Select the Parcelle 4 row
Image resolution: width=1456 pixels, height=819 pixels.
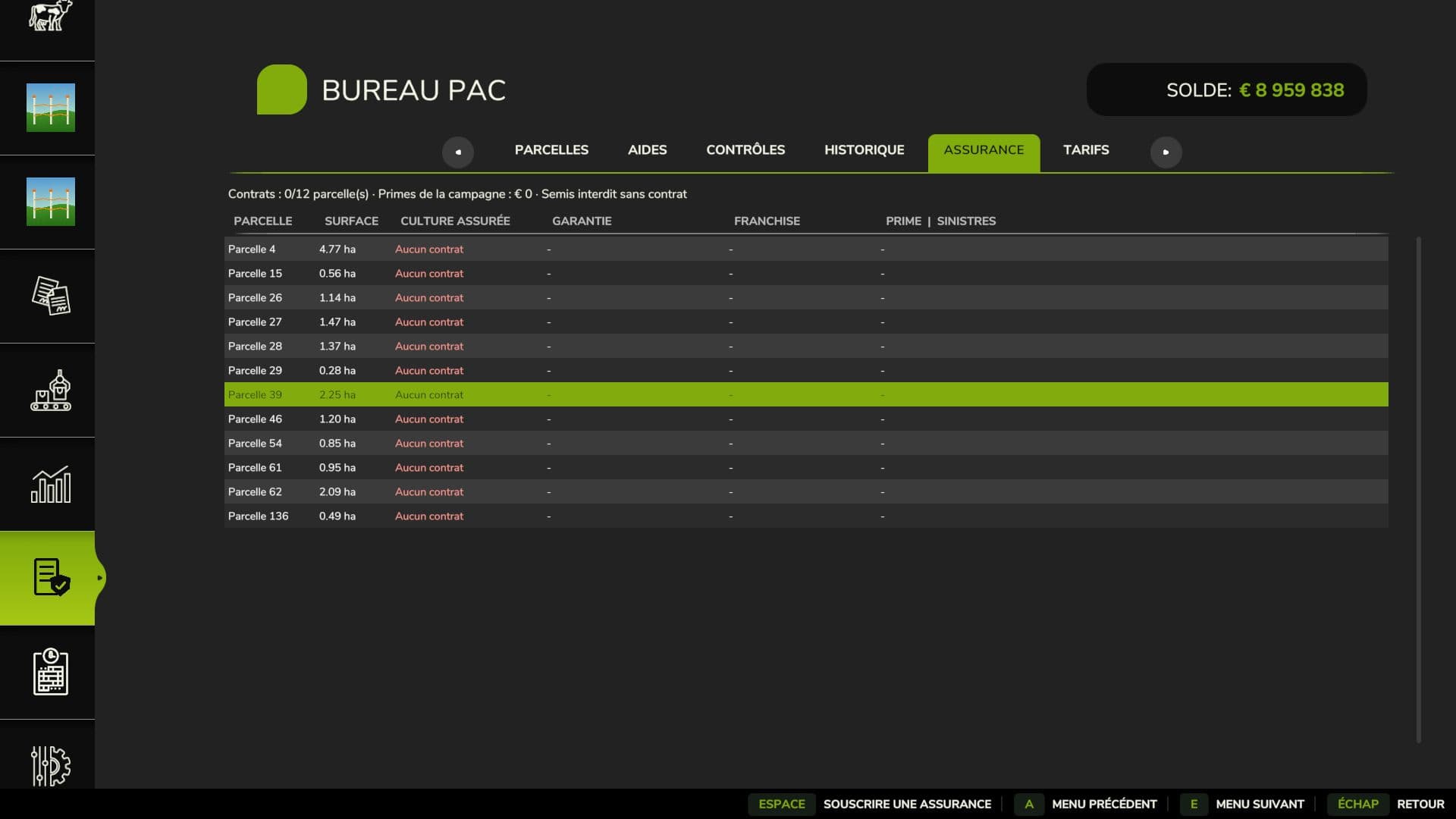pos(806,249)
